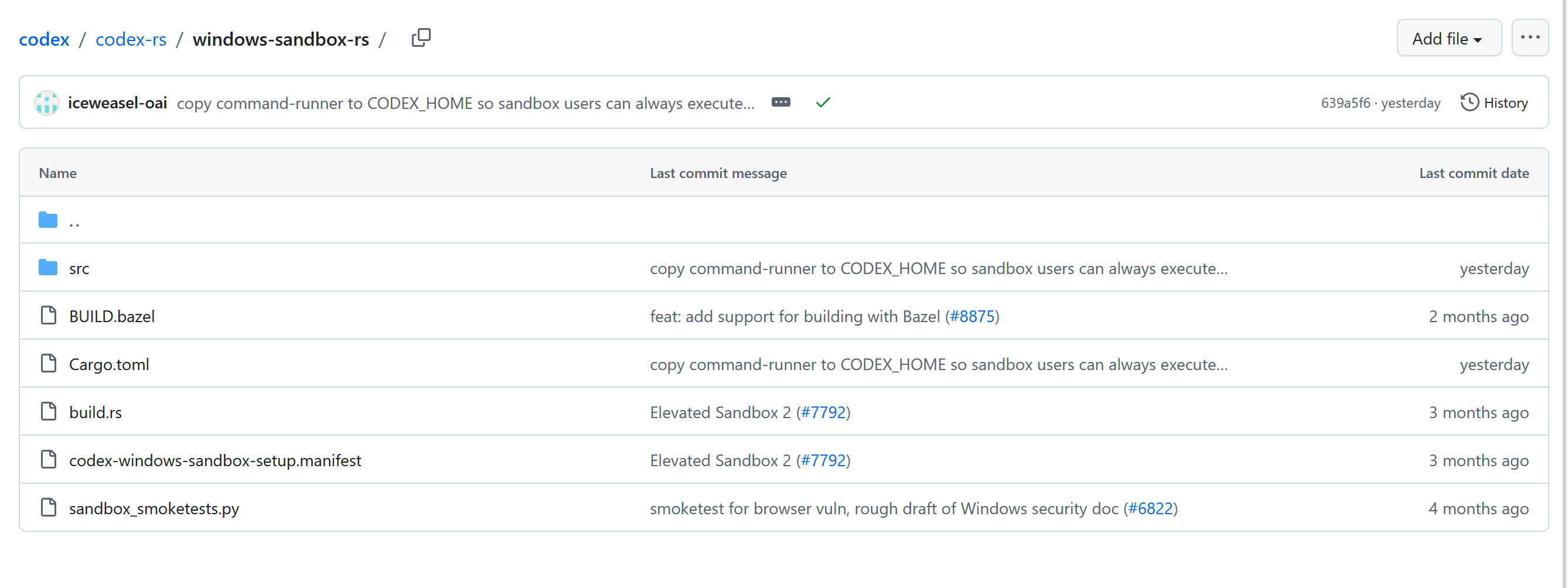Open pull request #6822 link
Screen dimensions: 1568x588
tap(1150, 508)
